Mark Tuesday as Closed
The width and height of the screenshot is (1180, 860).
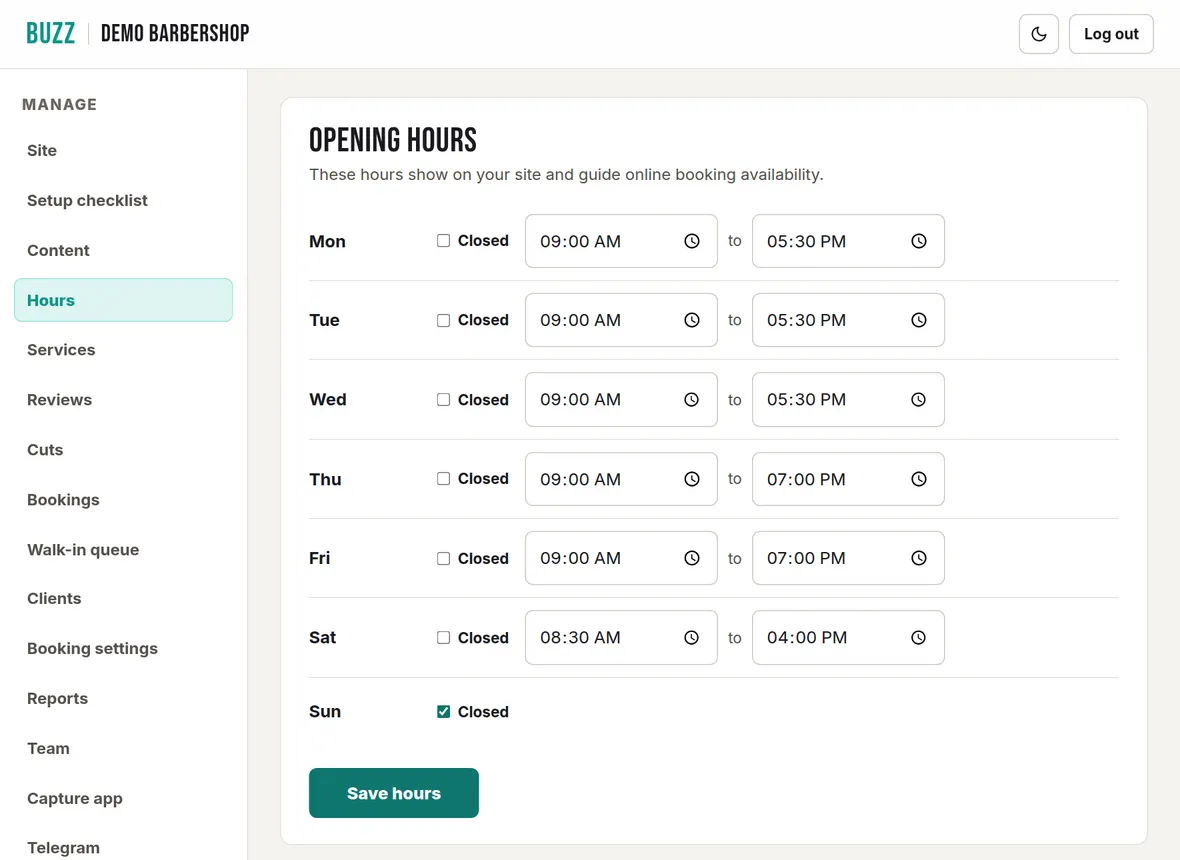(x=443, y=320)
